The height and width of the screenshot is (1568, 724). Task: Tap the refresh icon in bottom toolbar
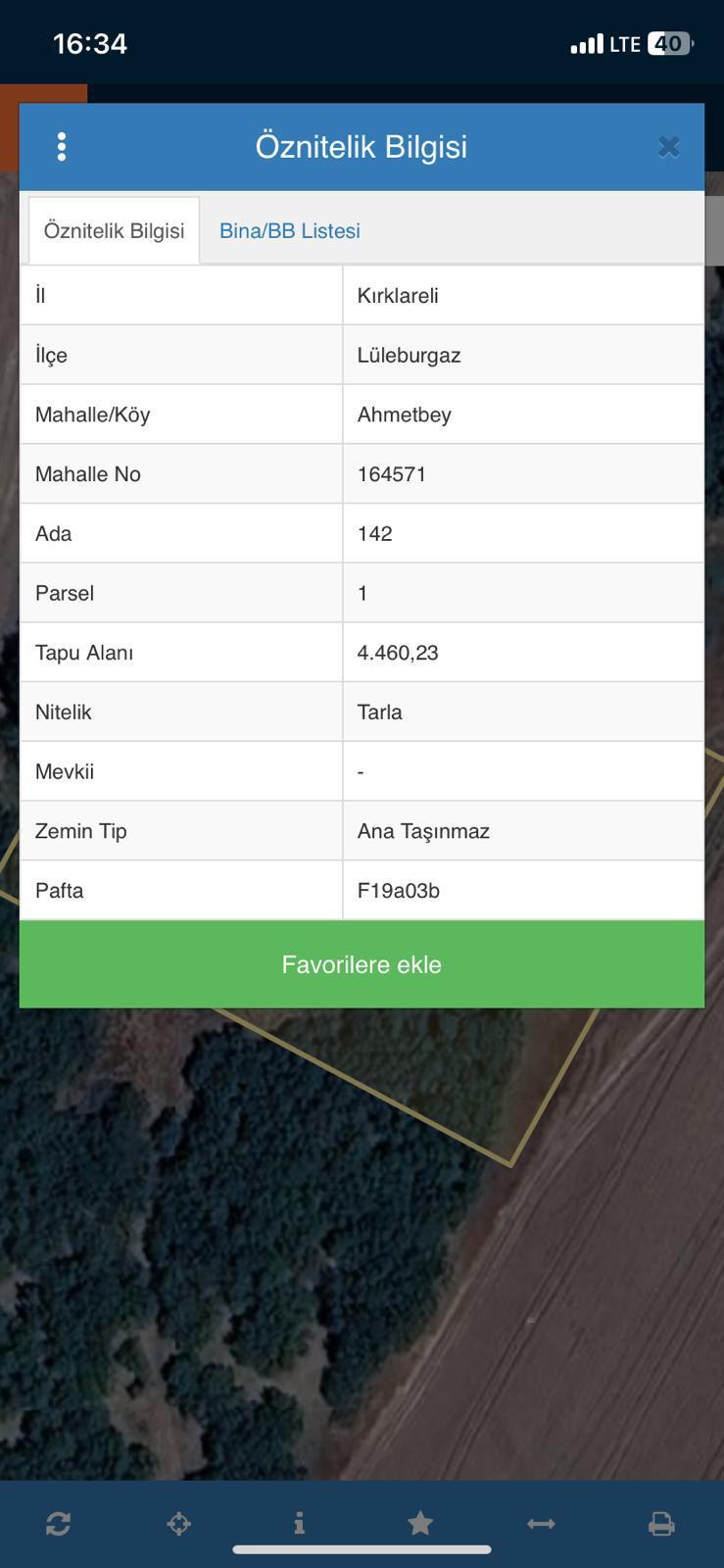[x=58, y=1524]
